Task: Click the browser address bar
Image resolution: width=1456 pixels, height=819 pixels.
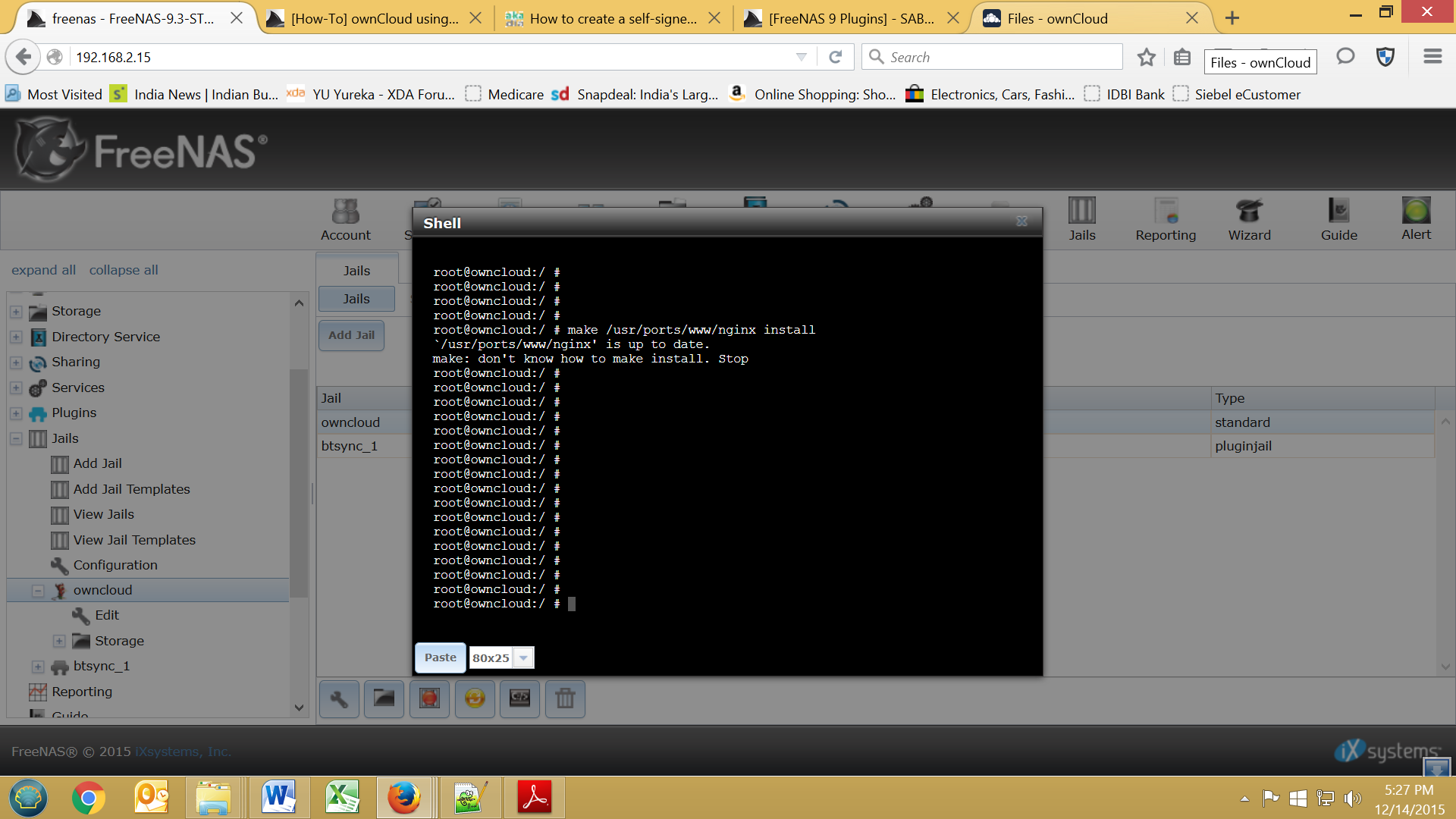Action: pyautogui.click(x=432, y=57)
